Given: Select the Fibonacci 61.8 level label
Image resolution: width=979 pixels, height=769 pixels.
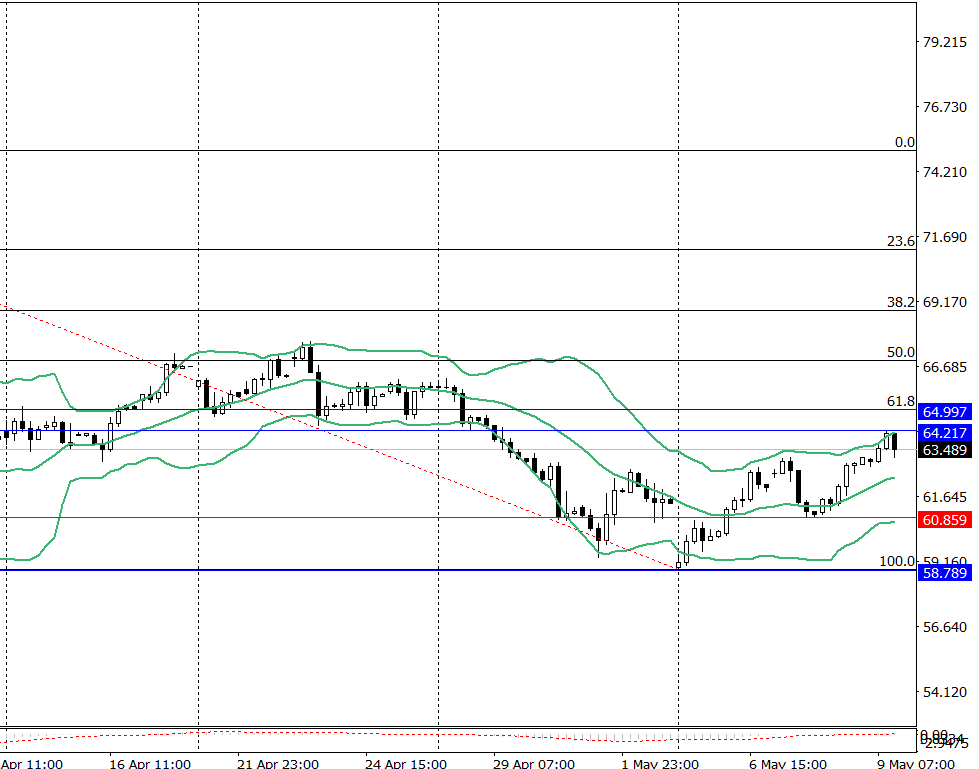Looking at the screenshot, I should tap(902, 400).
